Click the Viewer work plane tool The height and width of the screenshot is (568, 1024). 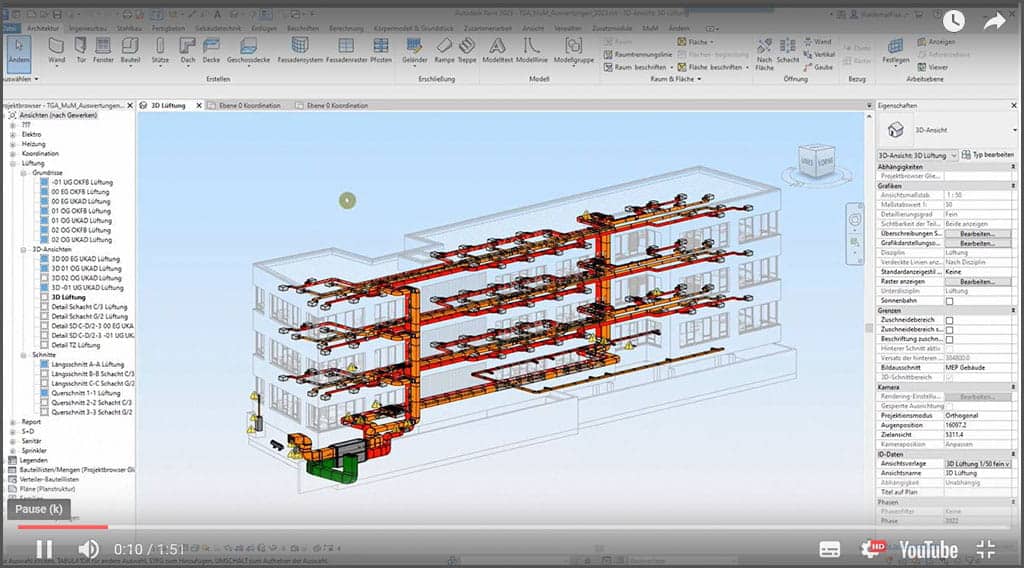[x=933, y=67]
